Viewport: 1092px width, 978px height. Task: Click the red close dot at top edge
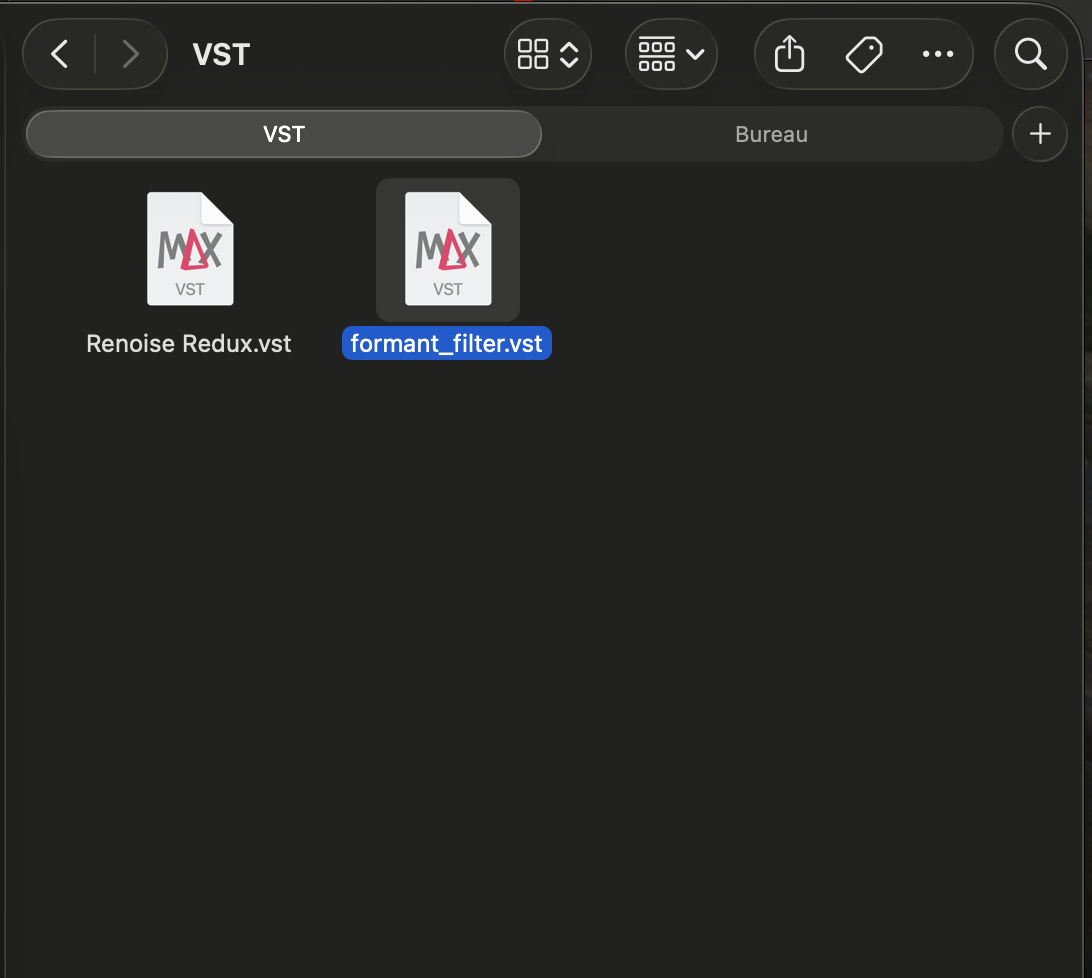pyautogui.click(x=521, y=2)
